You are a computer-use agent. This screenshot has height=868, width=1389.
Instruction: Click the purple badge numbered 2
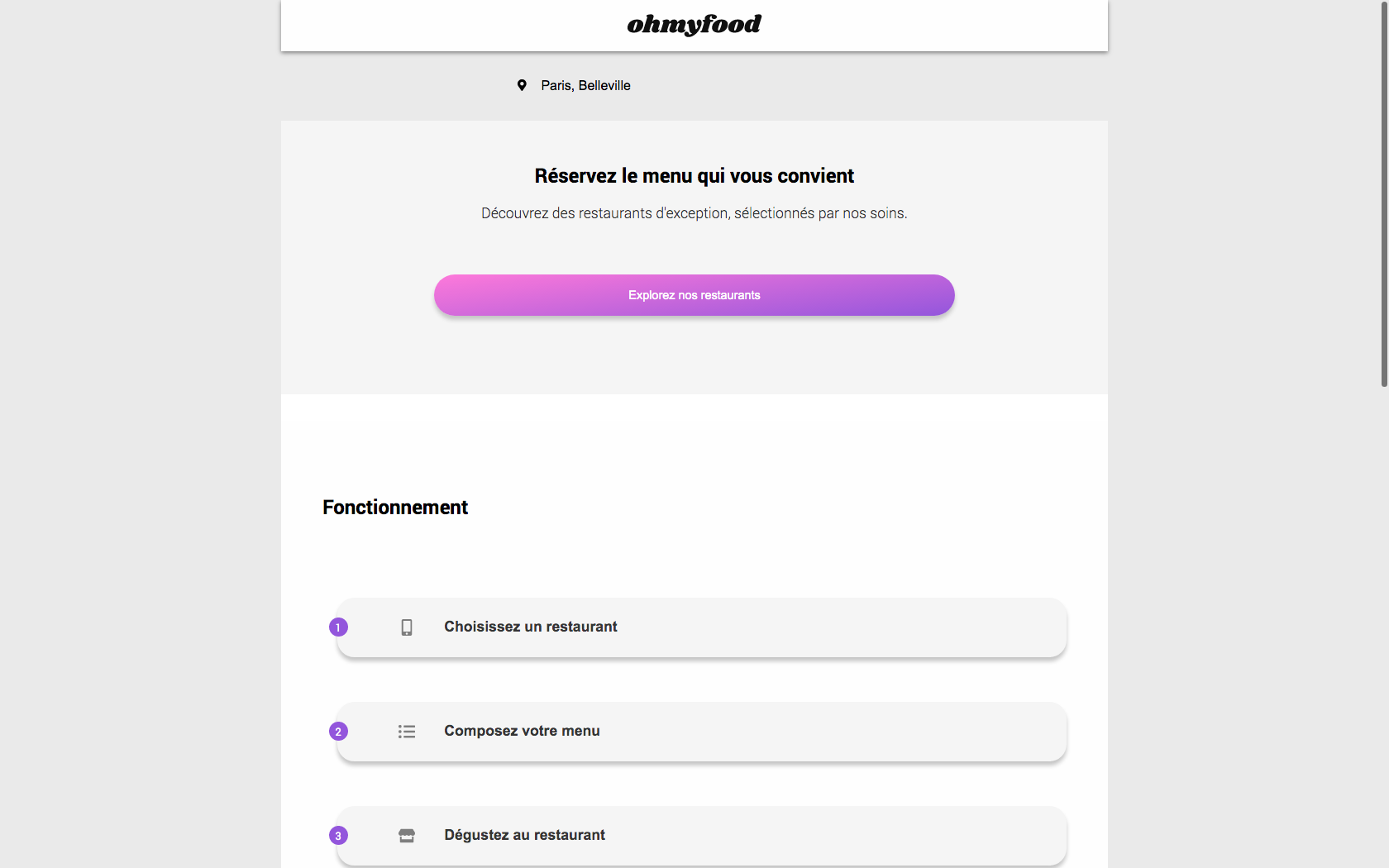338,732
